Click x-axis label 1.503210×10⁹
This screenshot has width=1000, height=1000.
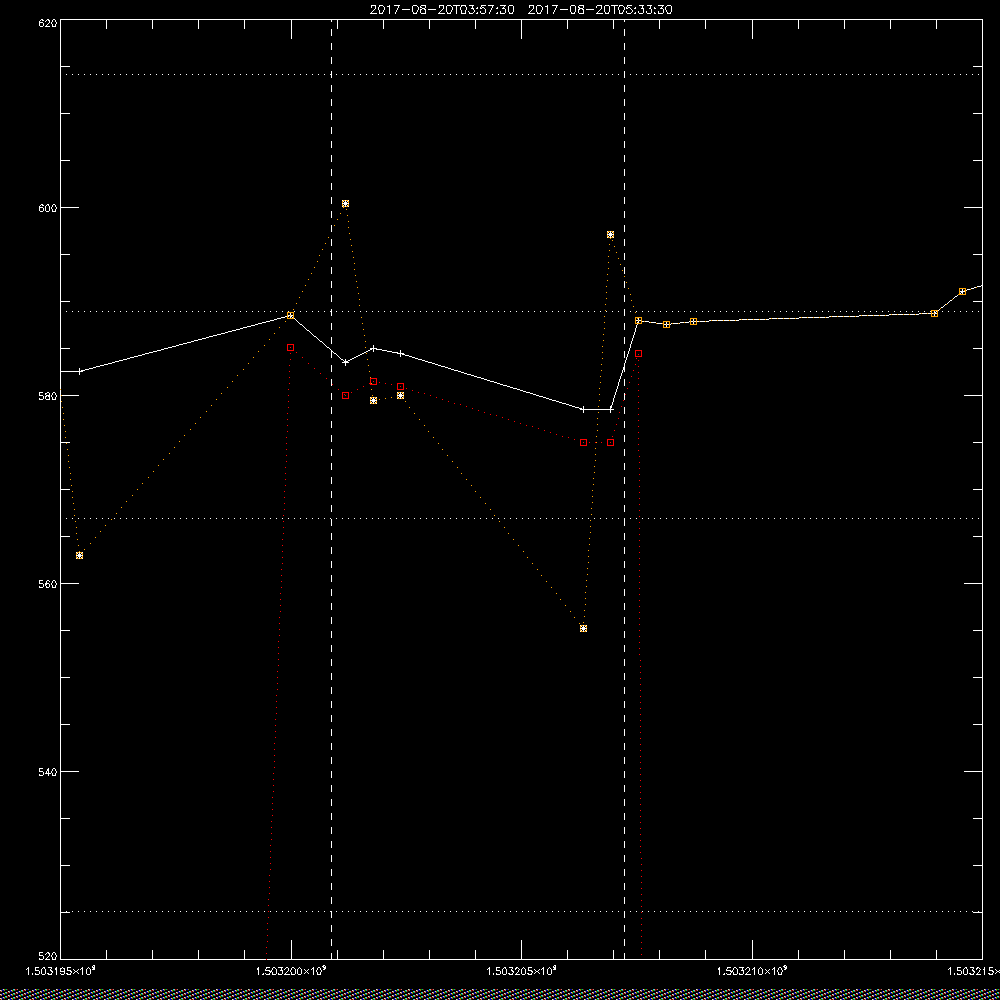753,971
